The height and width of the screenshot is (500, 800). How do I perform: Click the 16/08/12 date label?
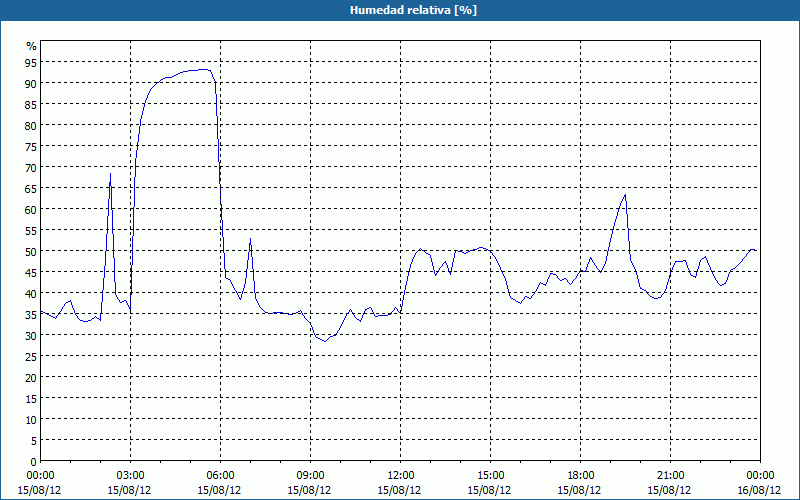(x=759, y=490)
